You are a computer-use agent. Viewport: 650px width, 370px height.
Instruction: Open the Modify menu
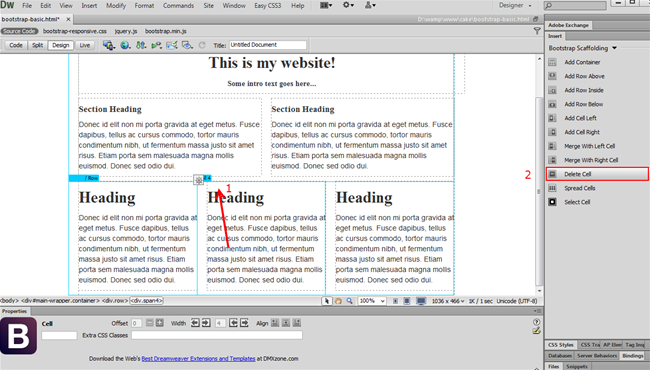116,5
